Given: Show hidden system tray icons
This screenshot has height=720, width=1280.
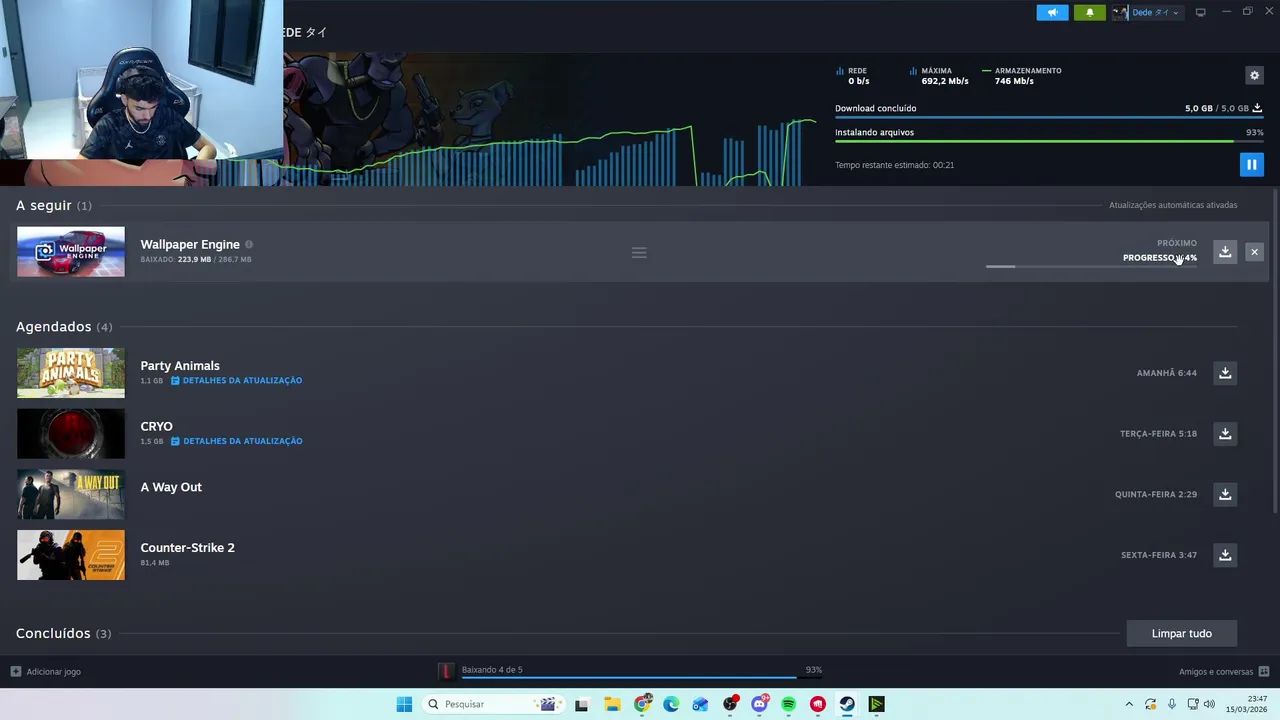Looking at the screenshot, I should pos(1129,704).
